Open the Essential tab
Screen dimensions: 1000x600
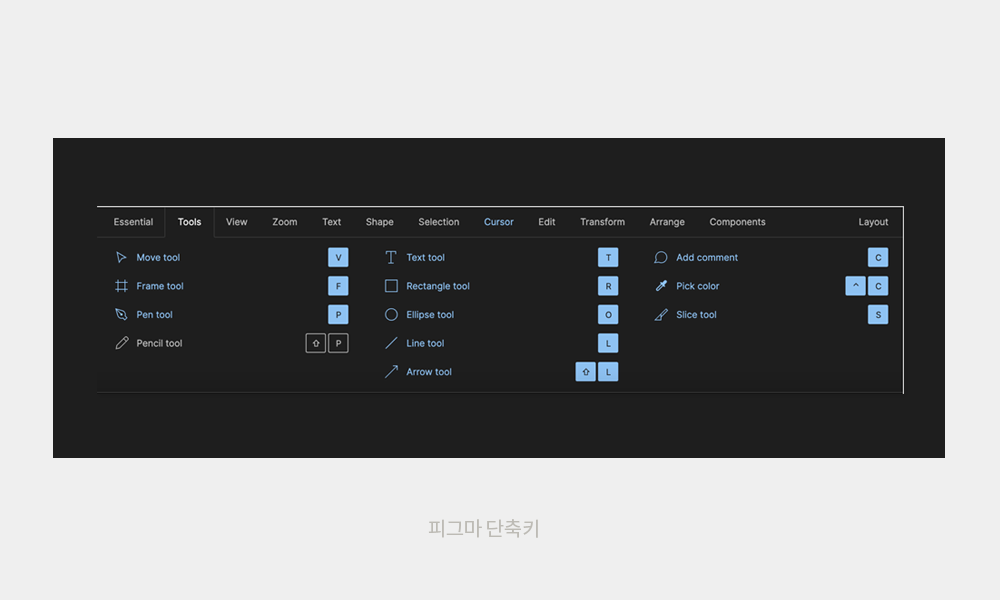coord(133,222)
